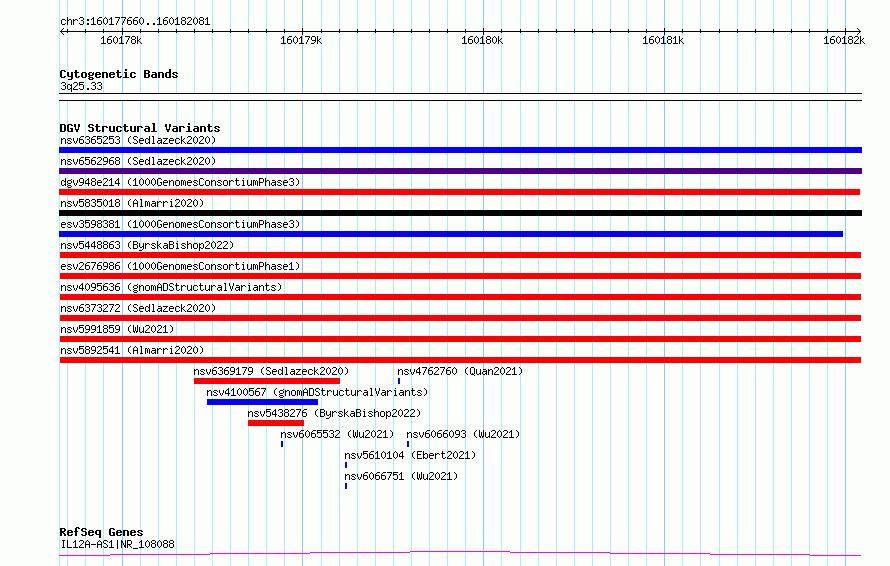This screenshot has height=566, width=890.
Task: Click the nsv5892541 (Almarri2020) label
Action: coord(132,350)
